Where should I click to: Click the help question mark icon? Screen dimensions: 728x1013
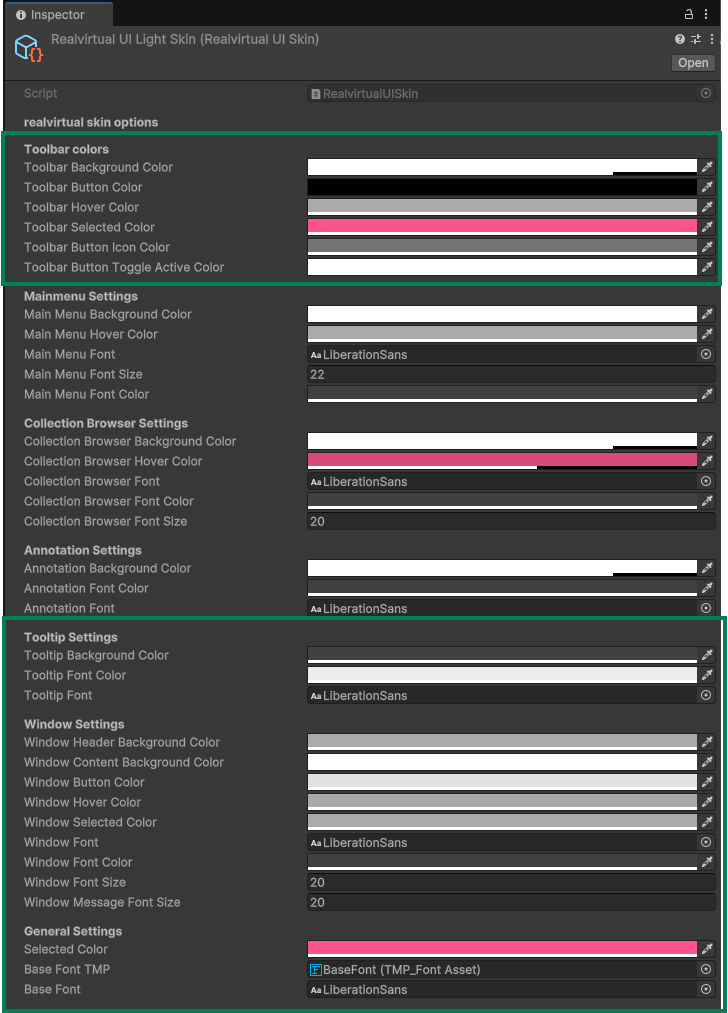click(x=680, y=39)
